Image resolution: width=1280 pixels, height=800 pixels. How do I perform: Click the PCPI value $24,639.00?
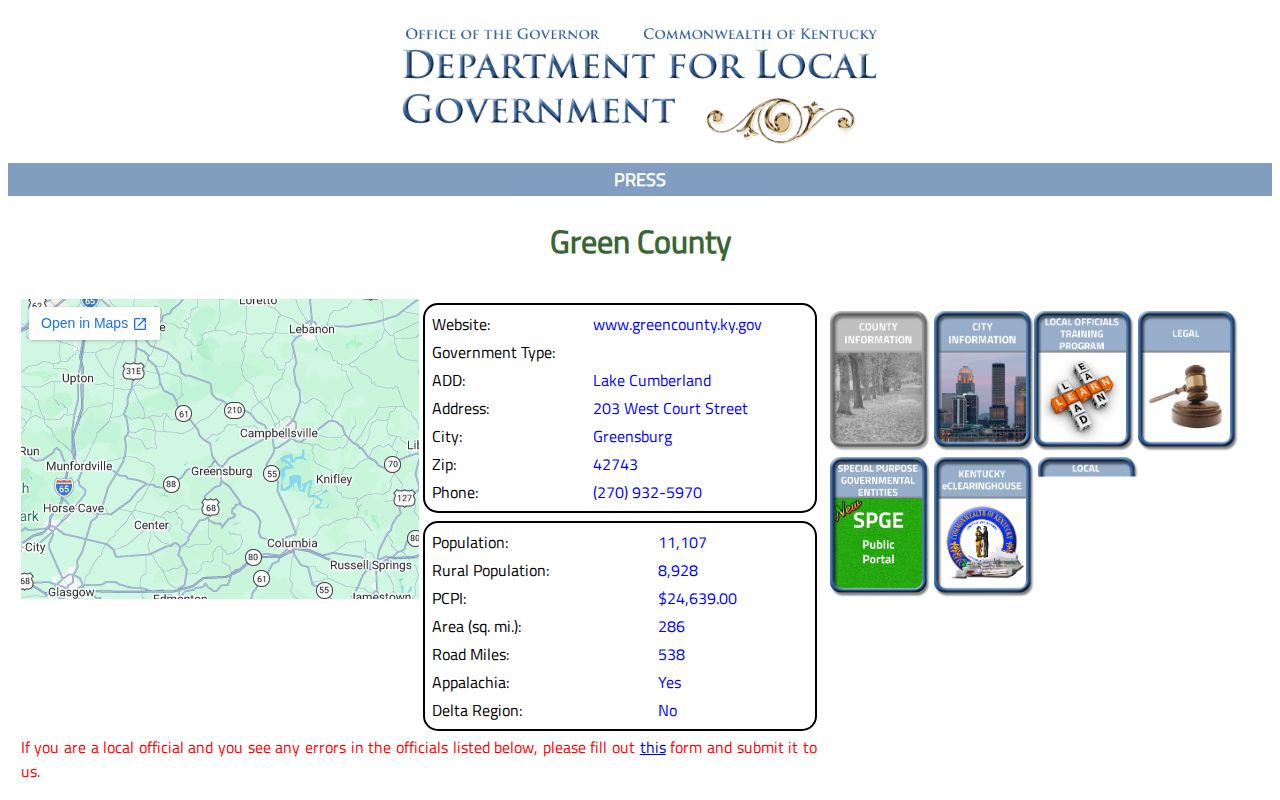tap(697, 599)
